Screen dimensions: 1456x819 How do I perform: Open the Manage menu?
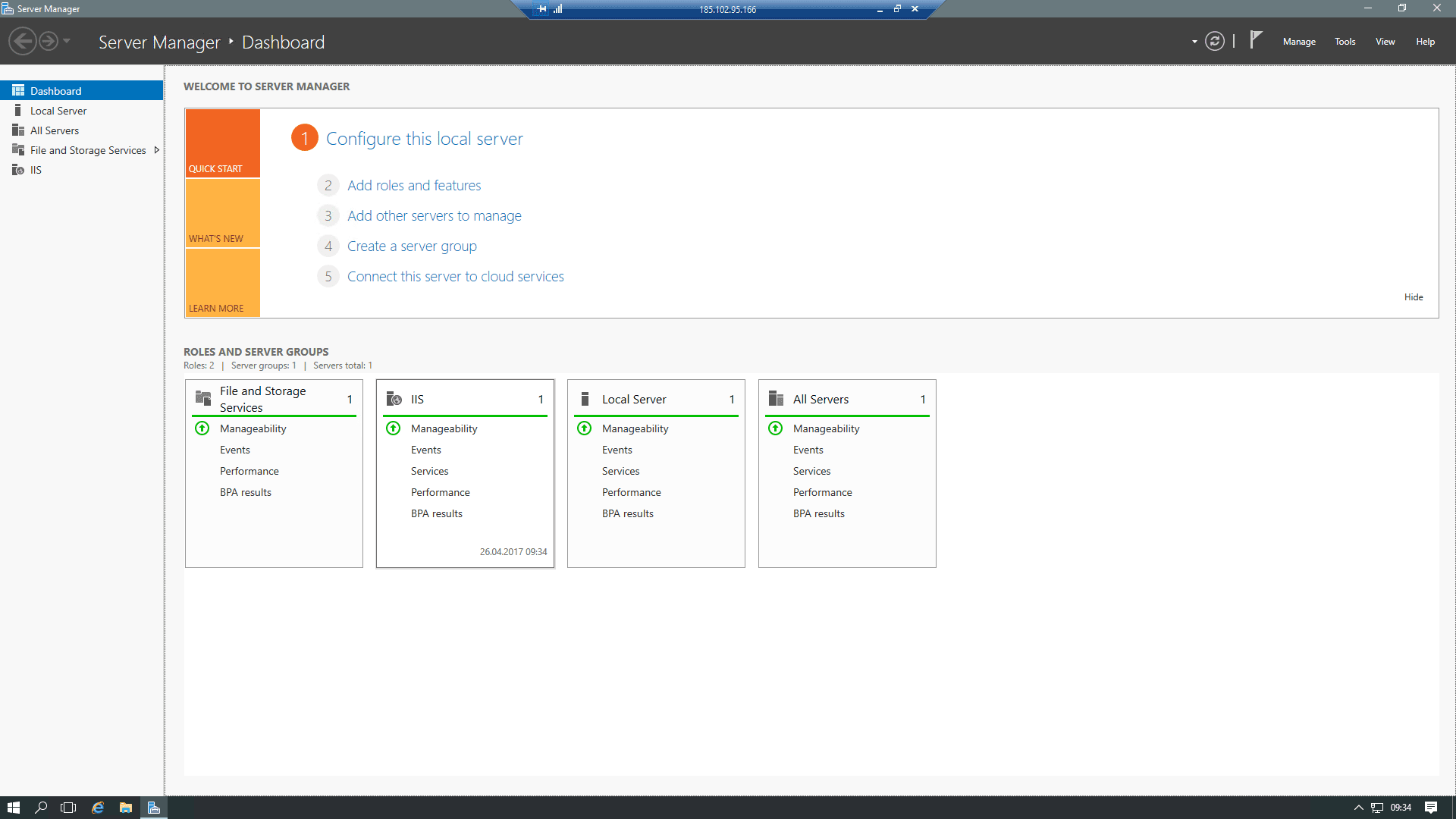(1299, 42)
